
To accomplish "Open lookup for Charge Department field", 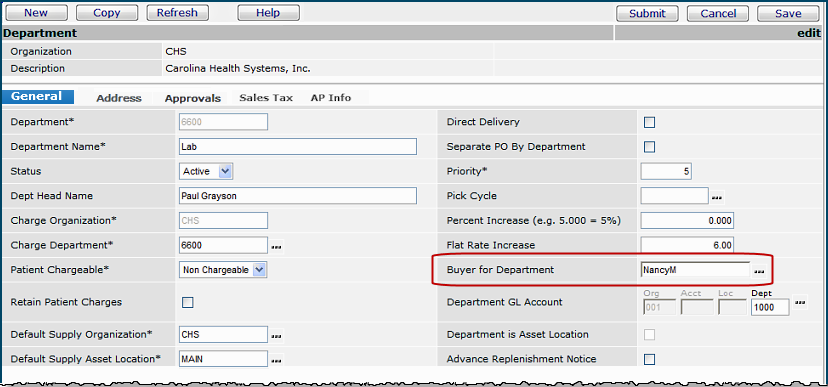I will click(277, 246).
